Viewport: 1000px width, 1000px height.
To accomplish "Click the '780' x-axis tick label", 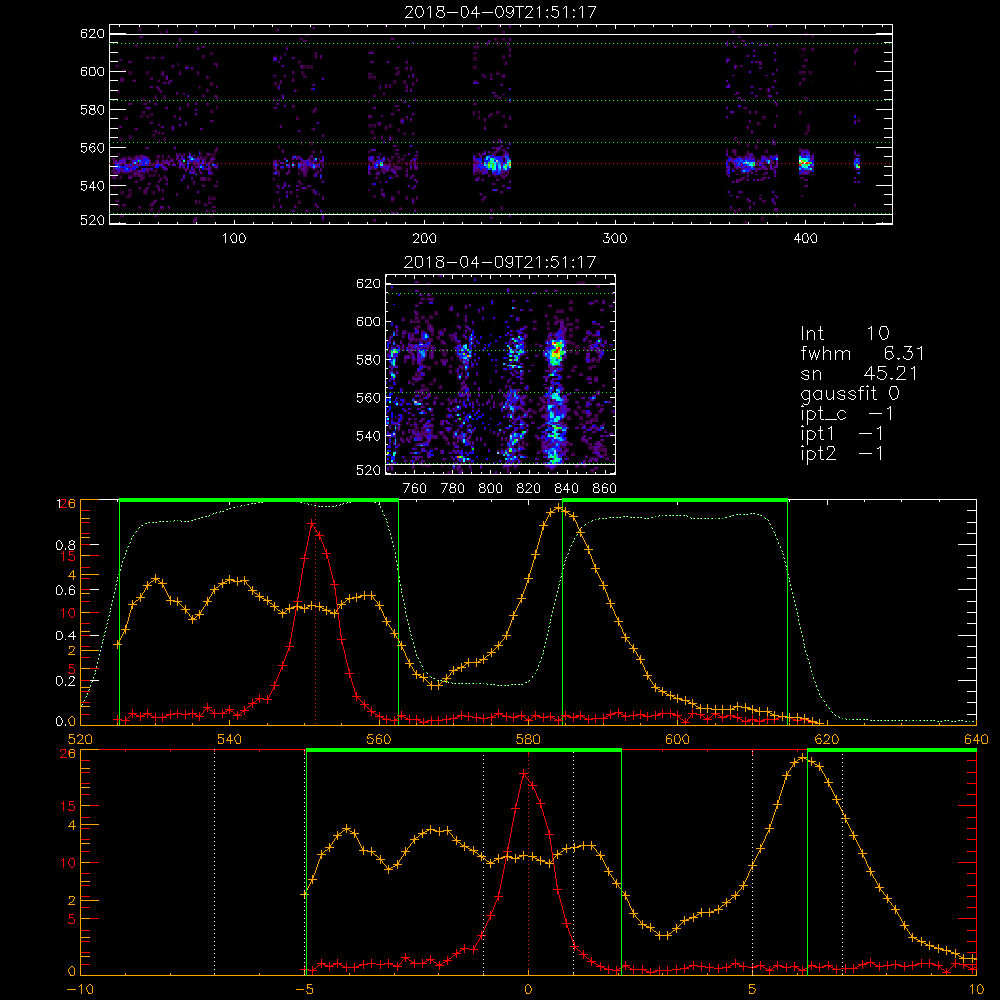I will click(x=453, y=489).
